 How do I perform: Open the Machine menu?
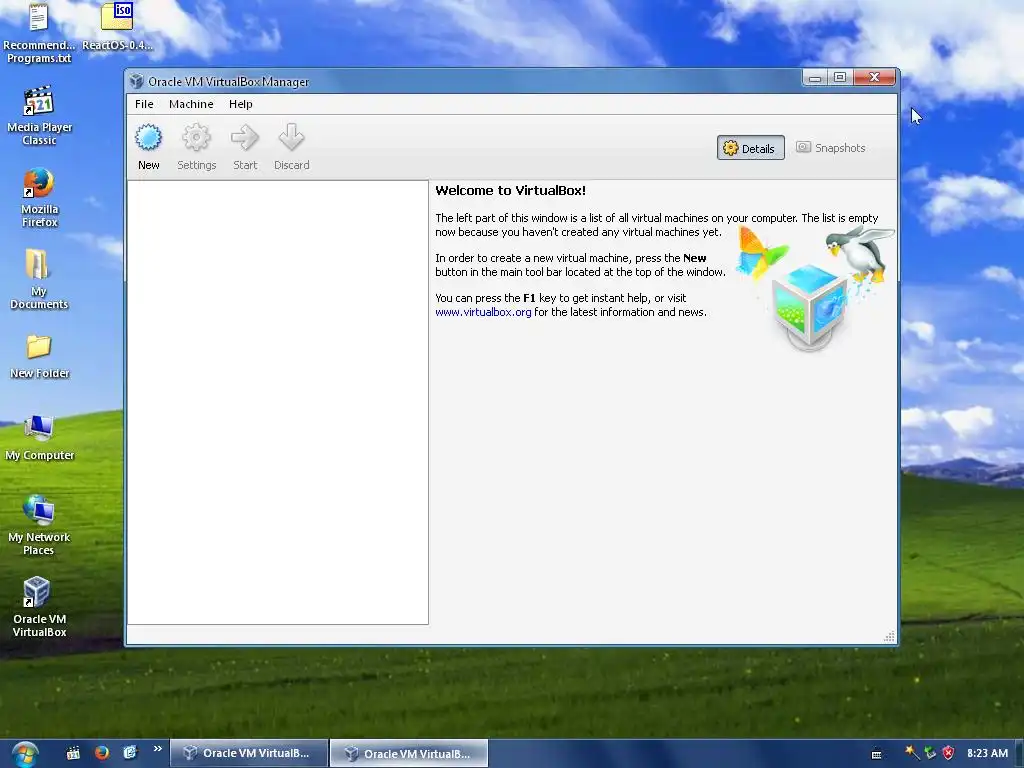coord(191,104)
